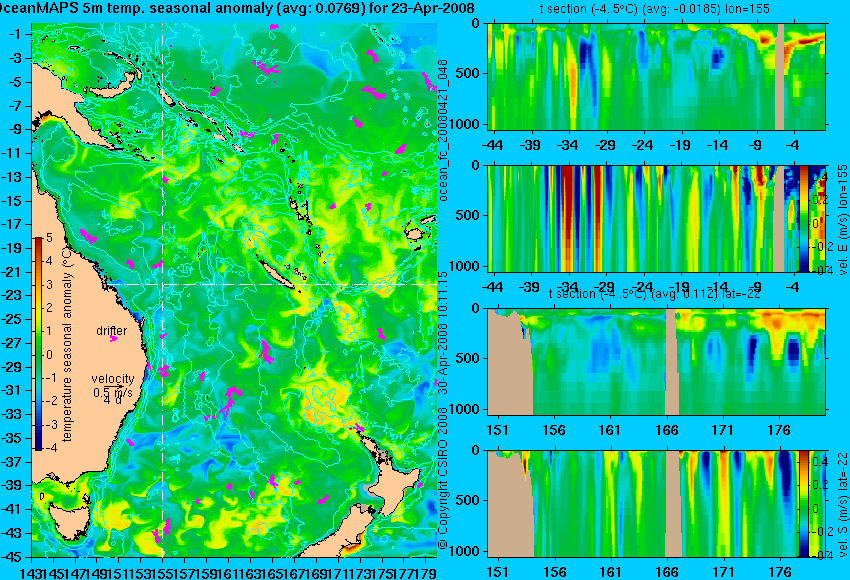Click '1000' depth tick on vel. E section
Viewport: 850px width, 580px height.
[x=465, y=266]
